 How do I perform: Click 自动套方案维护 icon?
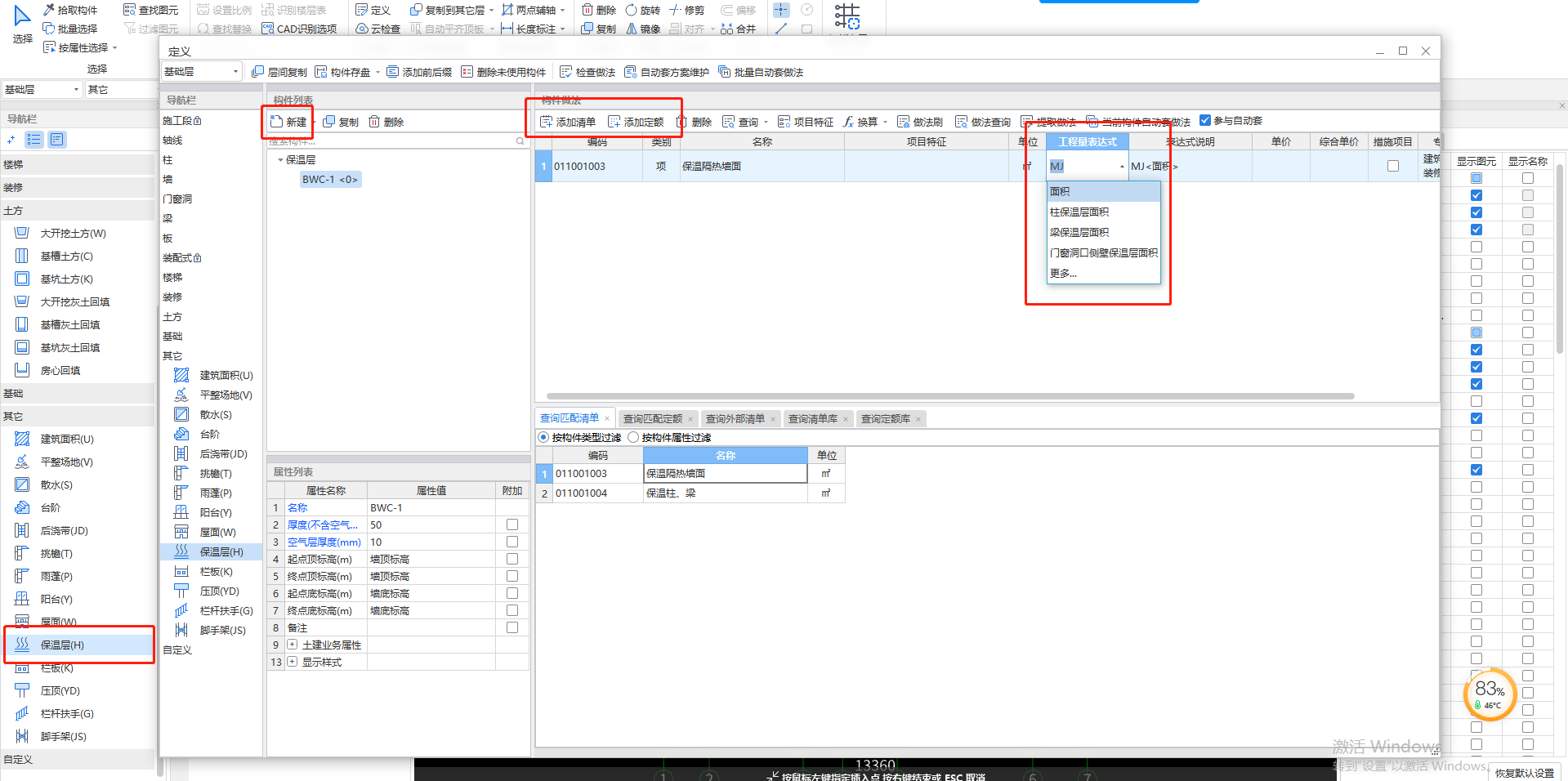coord(631,72)
